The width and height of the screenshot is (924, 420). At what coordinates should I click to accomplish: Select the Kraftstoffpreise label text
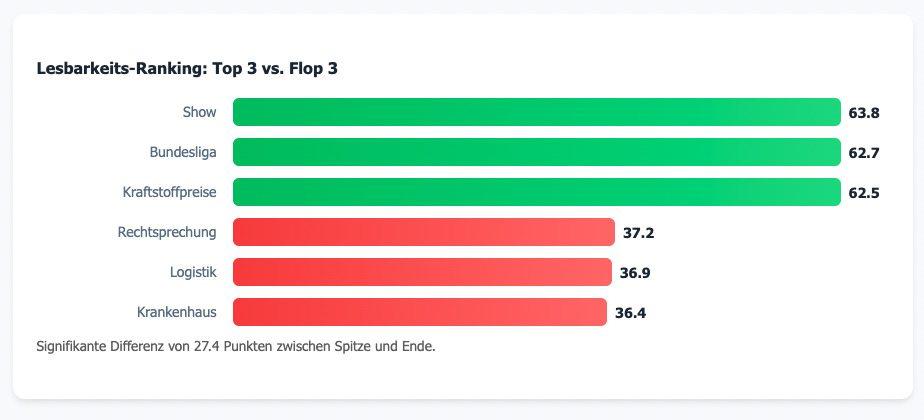pos(169,192)
